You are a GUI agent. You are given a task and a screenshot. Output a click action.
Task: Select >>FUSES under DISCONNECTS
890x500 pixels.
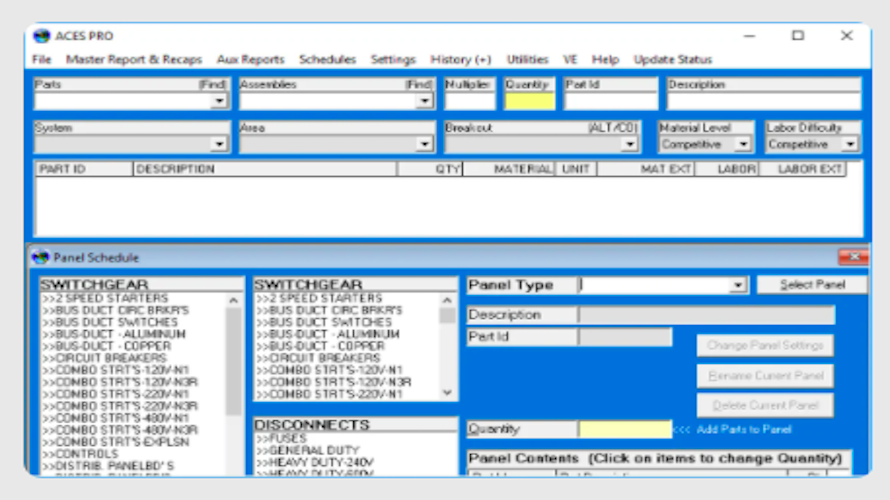point(281,439)
